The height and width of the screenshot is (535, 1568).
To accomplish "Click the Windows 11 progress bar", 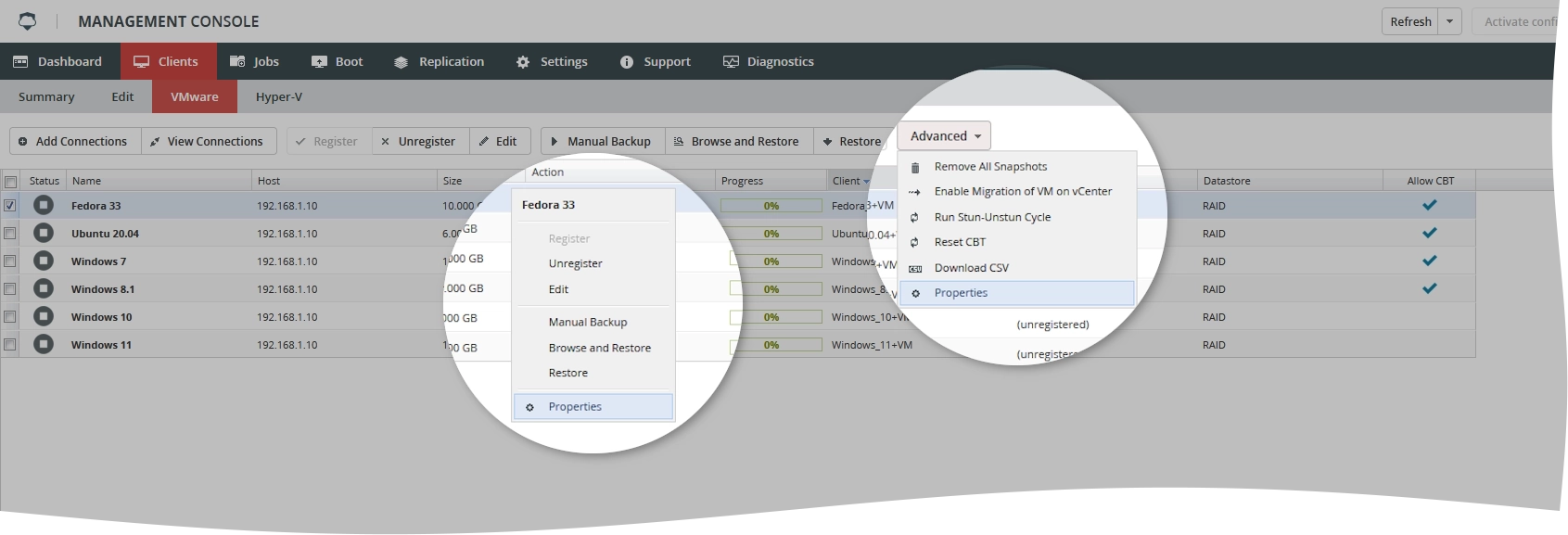I will click(771, 345).
